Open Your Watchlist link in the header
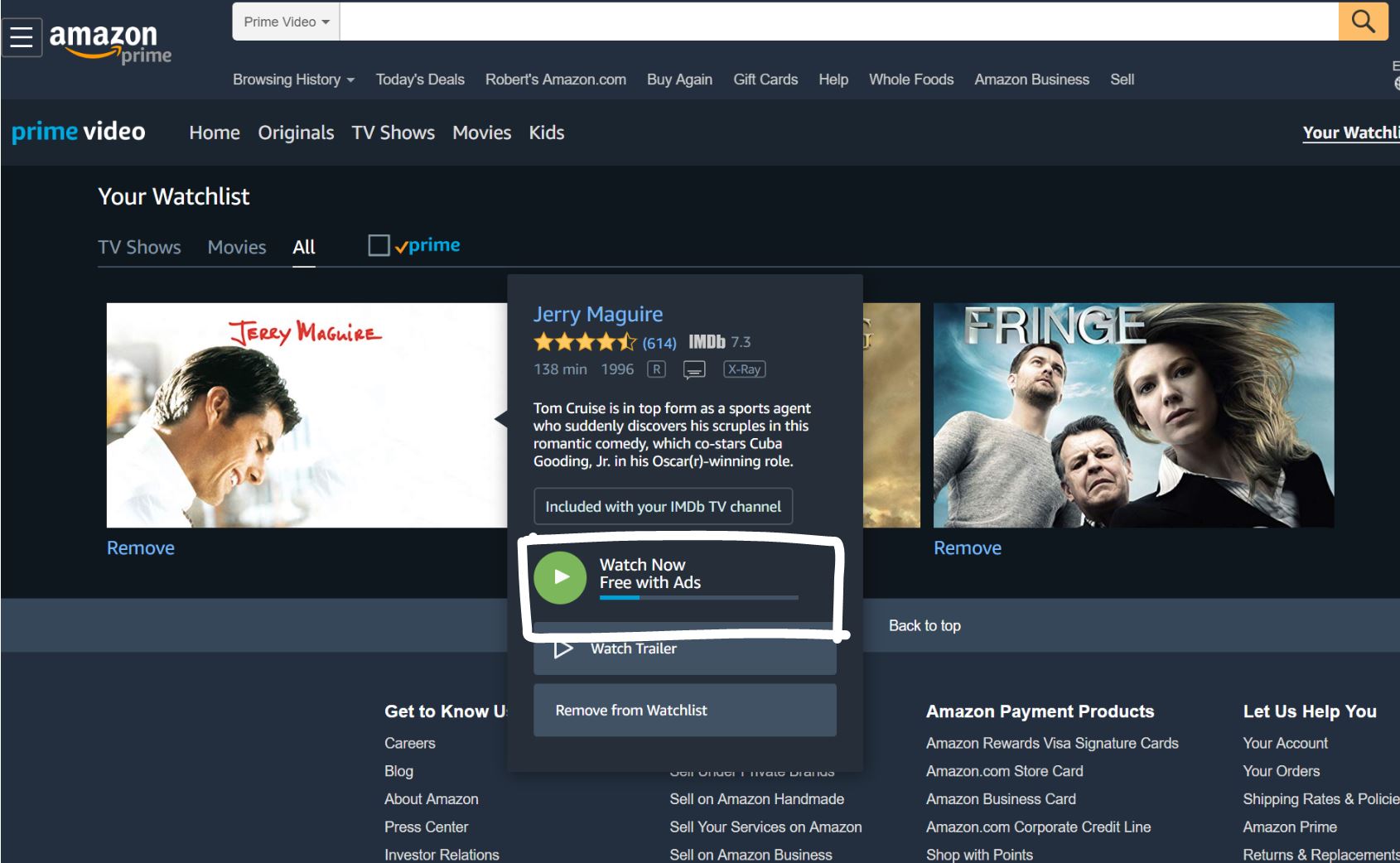The height and width of the screenshot is (863, 1400). click(x=1350, y=133)
